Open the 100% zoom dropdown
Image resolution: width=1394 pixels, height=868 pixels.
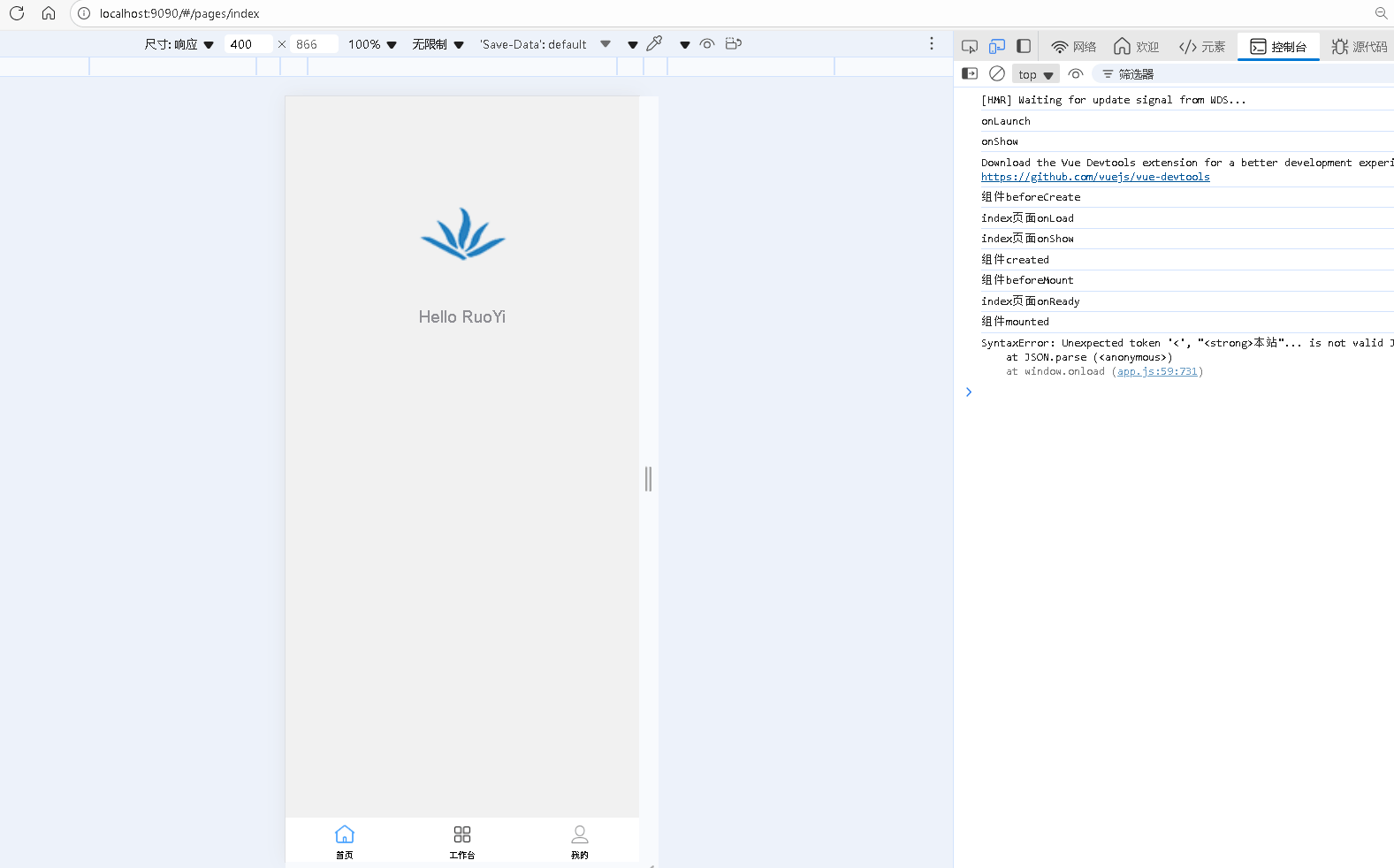(372, 44)
